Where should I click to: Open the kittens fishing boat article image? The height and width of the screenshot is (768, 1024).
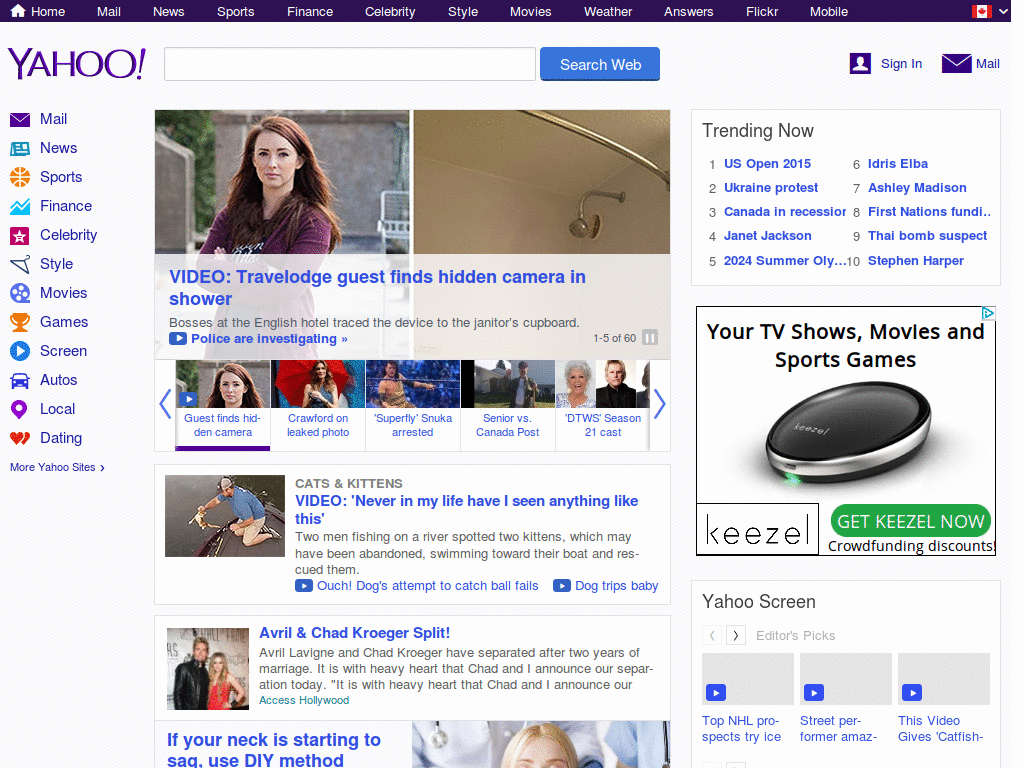tap(225, 516)
